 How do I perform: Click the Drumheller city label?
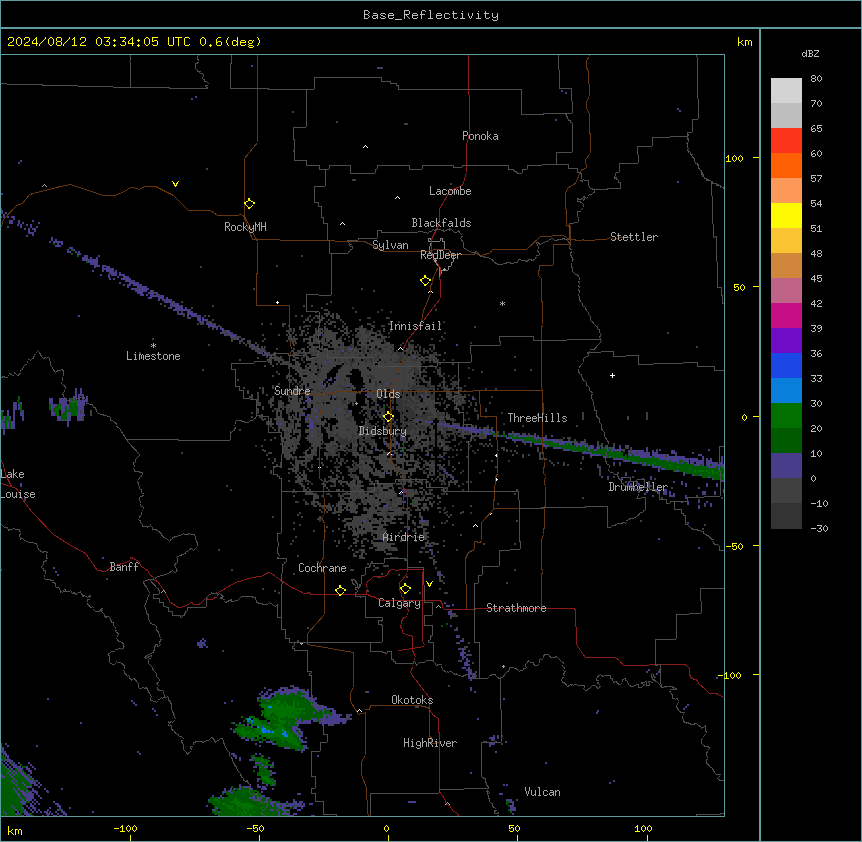(638, 487)
